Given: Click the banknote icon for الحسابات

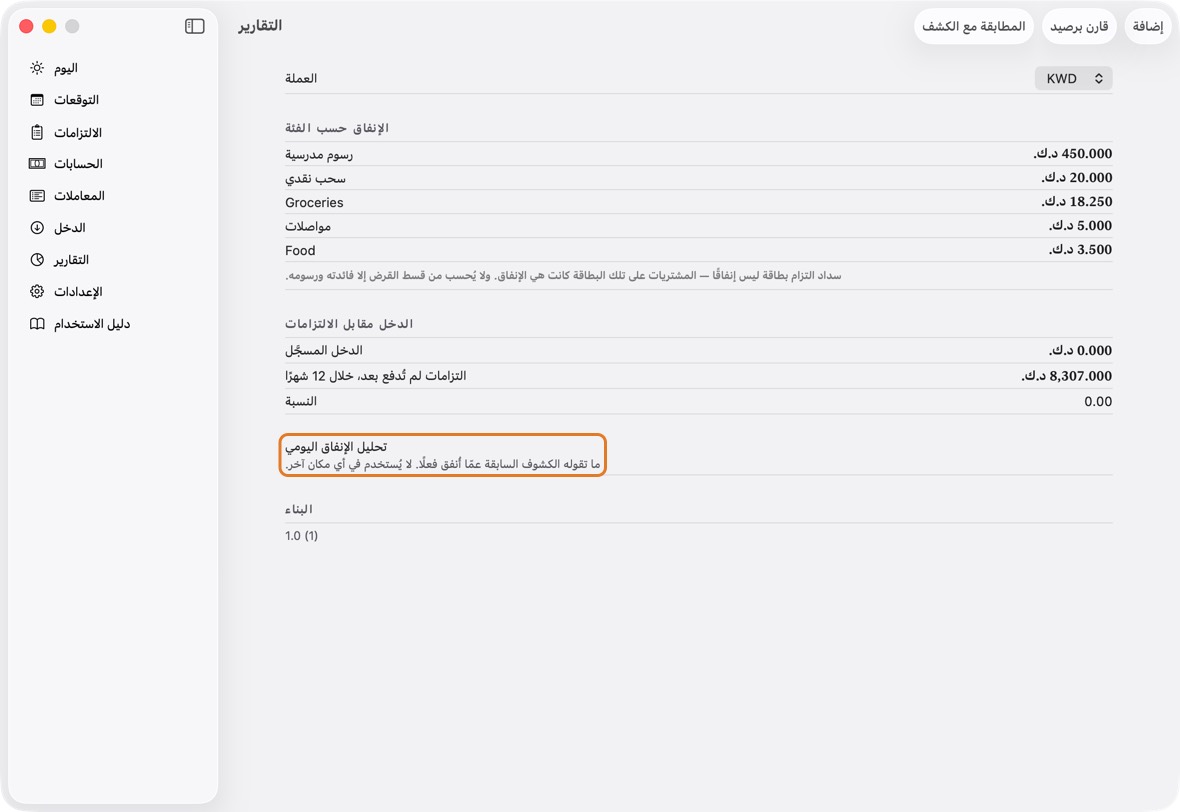Looking at the screenshot, I should (x=37, y=163).
